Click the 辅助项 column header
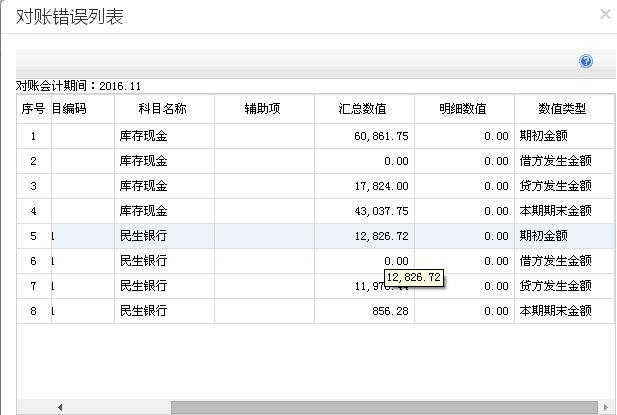The image size is (617, 415). pos(264,109)
